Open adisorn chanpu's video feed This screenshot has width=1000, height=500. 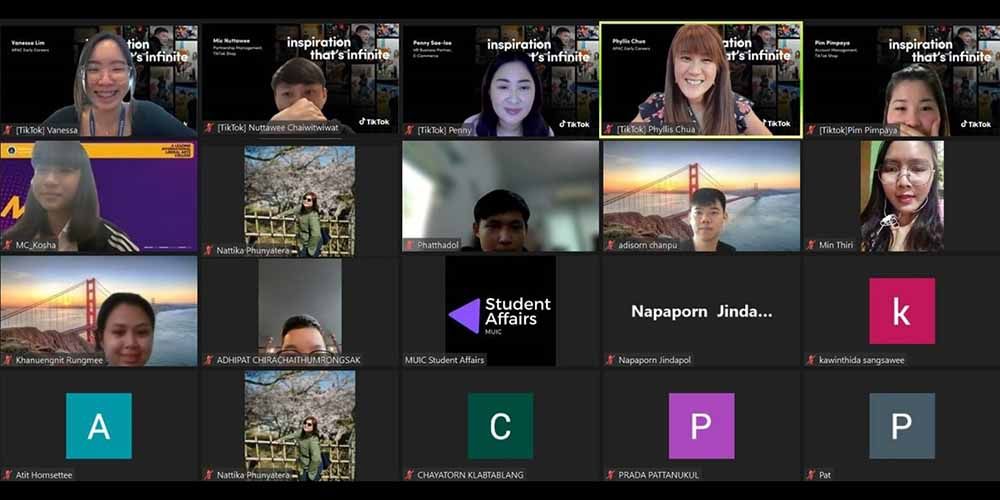coord(700,195)
